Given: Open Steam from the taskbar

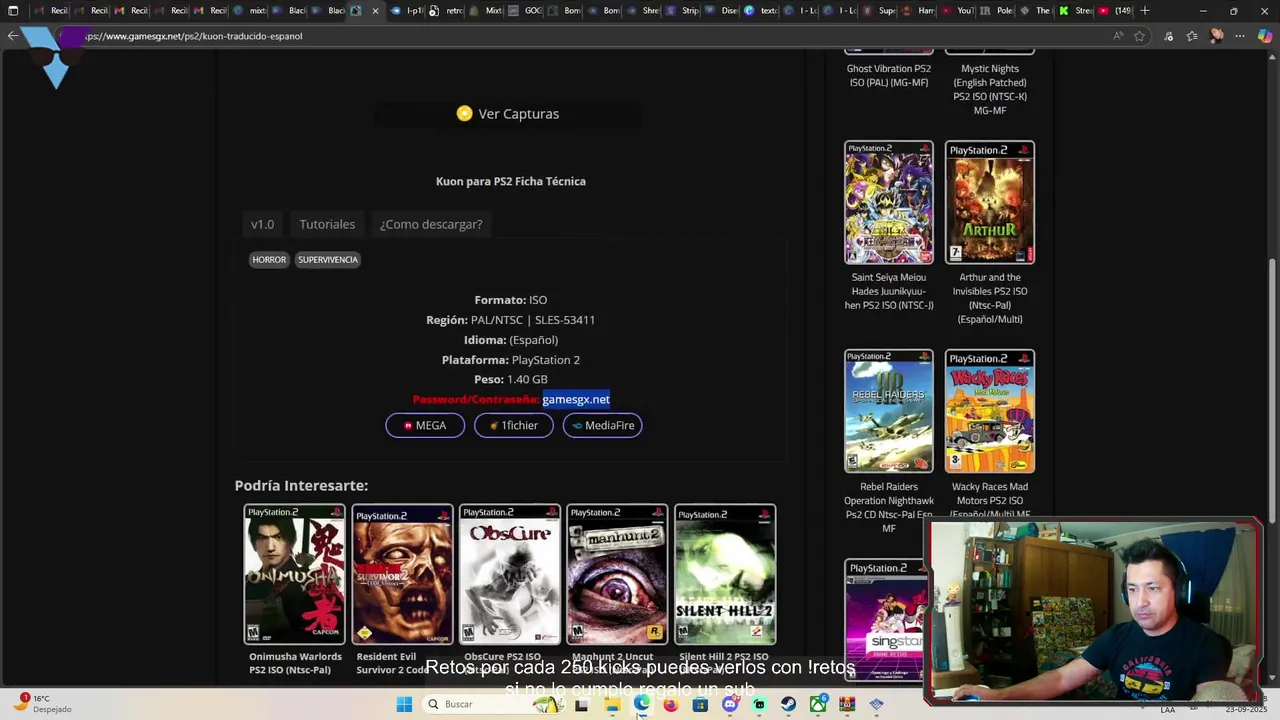Looking at the screenshot, I should pos(788,704).
